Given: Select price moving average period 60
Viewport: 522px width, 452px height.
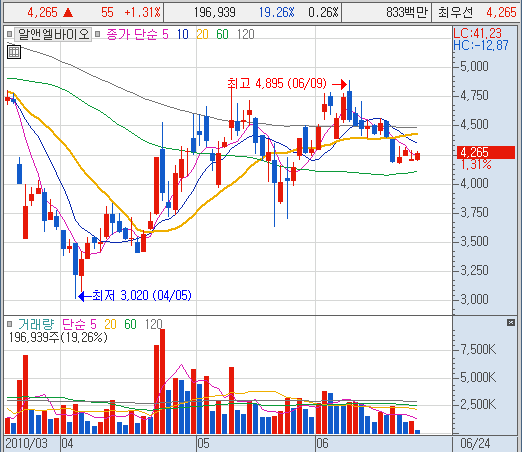Looking at the screenshot, I should pos(222,34).
